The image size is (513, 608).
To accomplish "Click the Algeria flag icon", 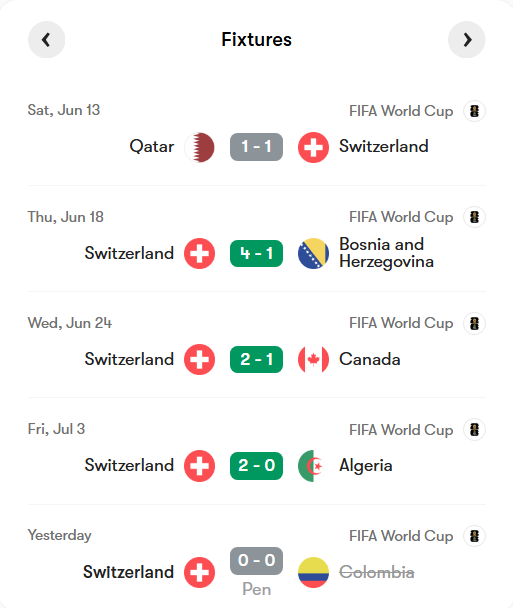I will (x=313, y=466).
